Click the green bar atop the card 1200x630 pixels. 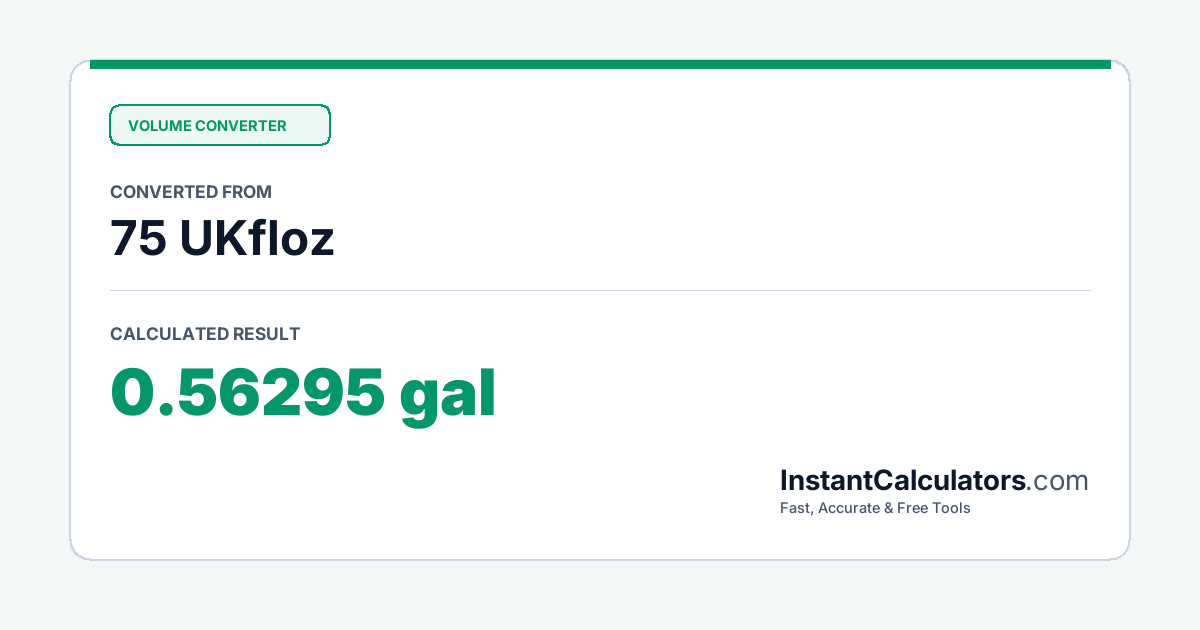(600, 64)
